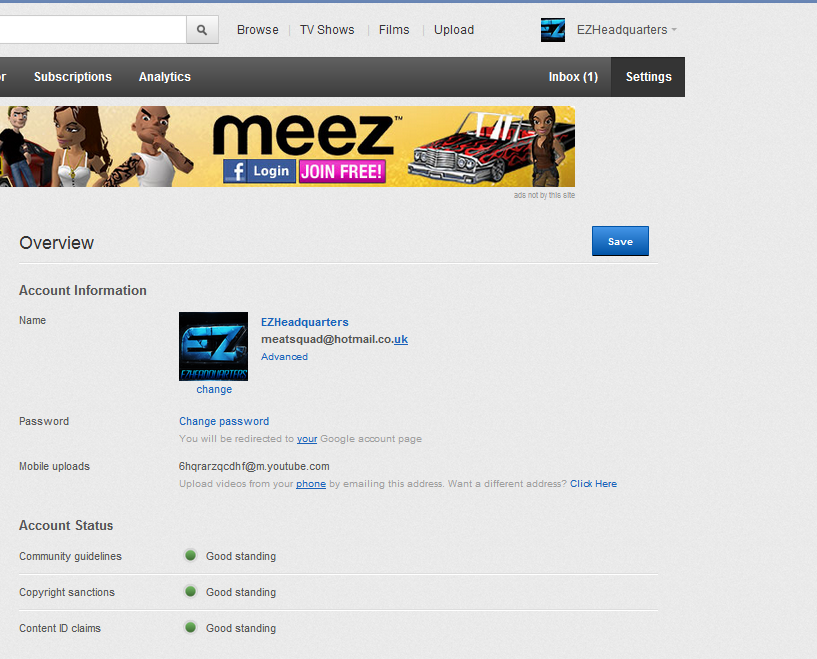Viewport: 817px width, 659px height.
Task: Select the Settings tab
Action: pos(648,77)
